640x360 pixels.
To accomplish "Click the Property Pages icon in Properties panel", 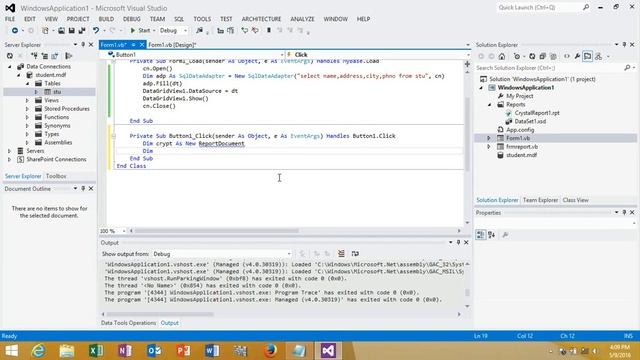I will pos(505,235).
